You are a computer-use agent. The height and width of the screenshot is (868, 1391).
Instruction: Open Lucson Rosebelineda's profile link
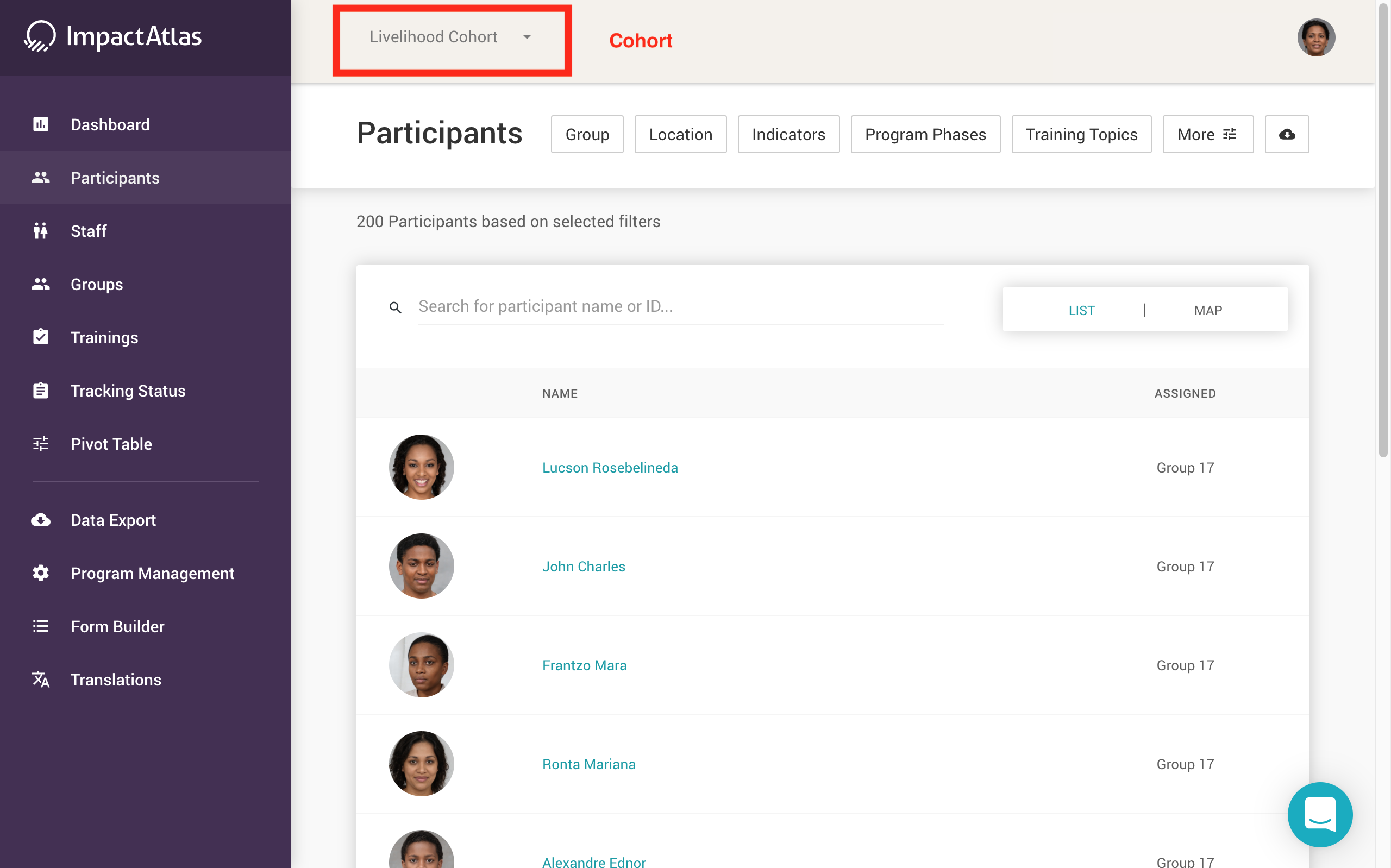(610, 467)
